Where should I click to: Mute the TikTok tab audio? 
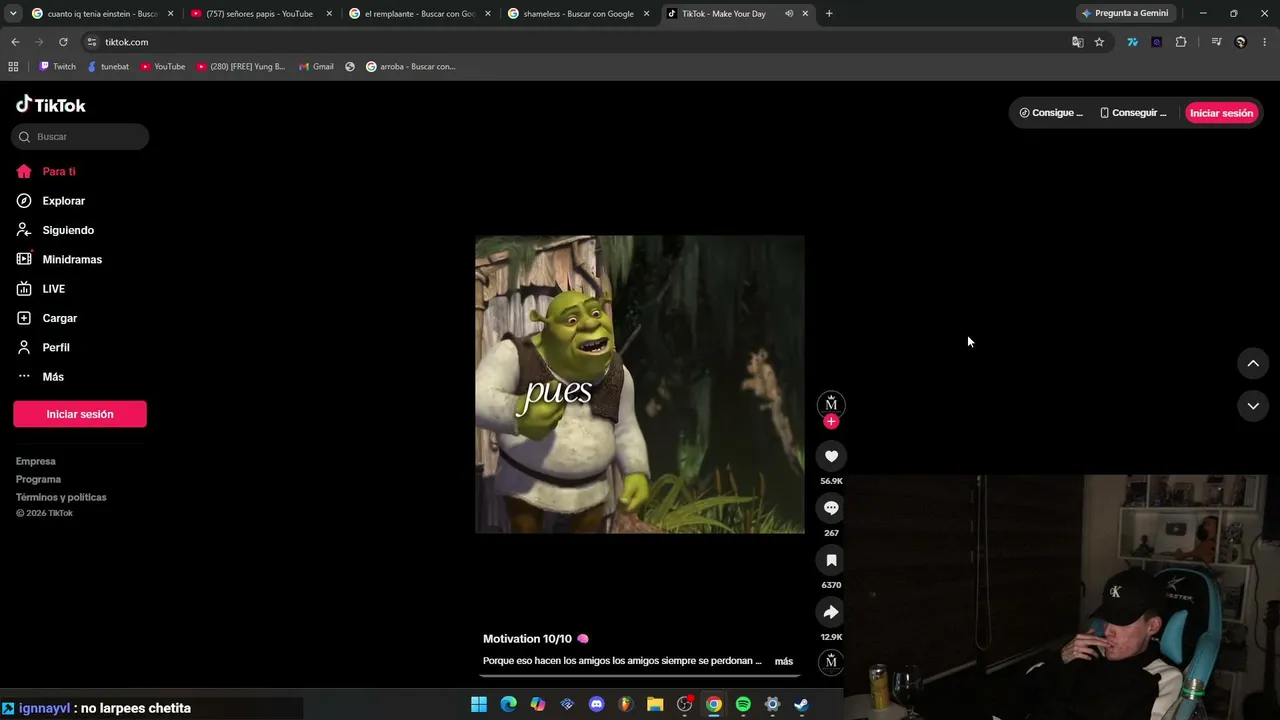pos(789,14)
